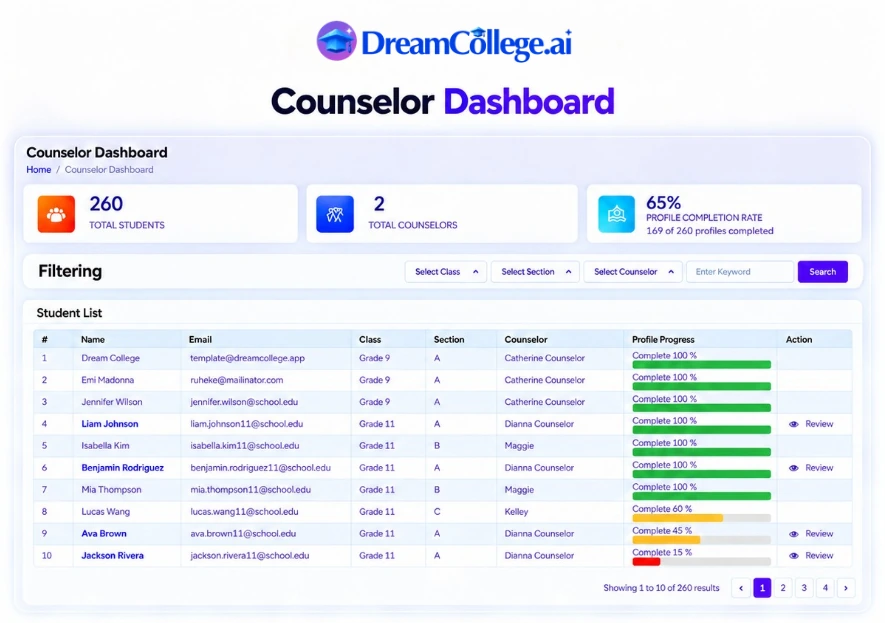Click the orange Total Students icon
This screenshot has width=885, height=623.
tap(56, 214)
